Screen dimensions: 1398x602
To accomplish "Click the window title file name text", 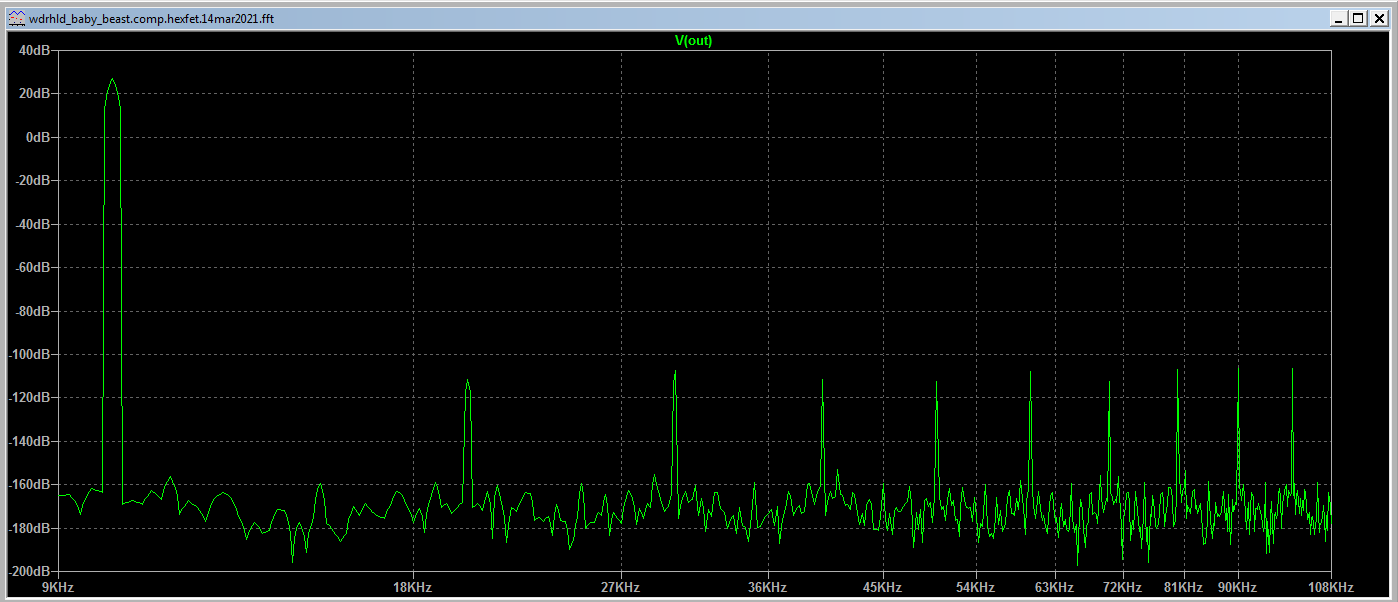I will 152,19.
